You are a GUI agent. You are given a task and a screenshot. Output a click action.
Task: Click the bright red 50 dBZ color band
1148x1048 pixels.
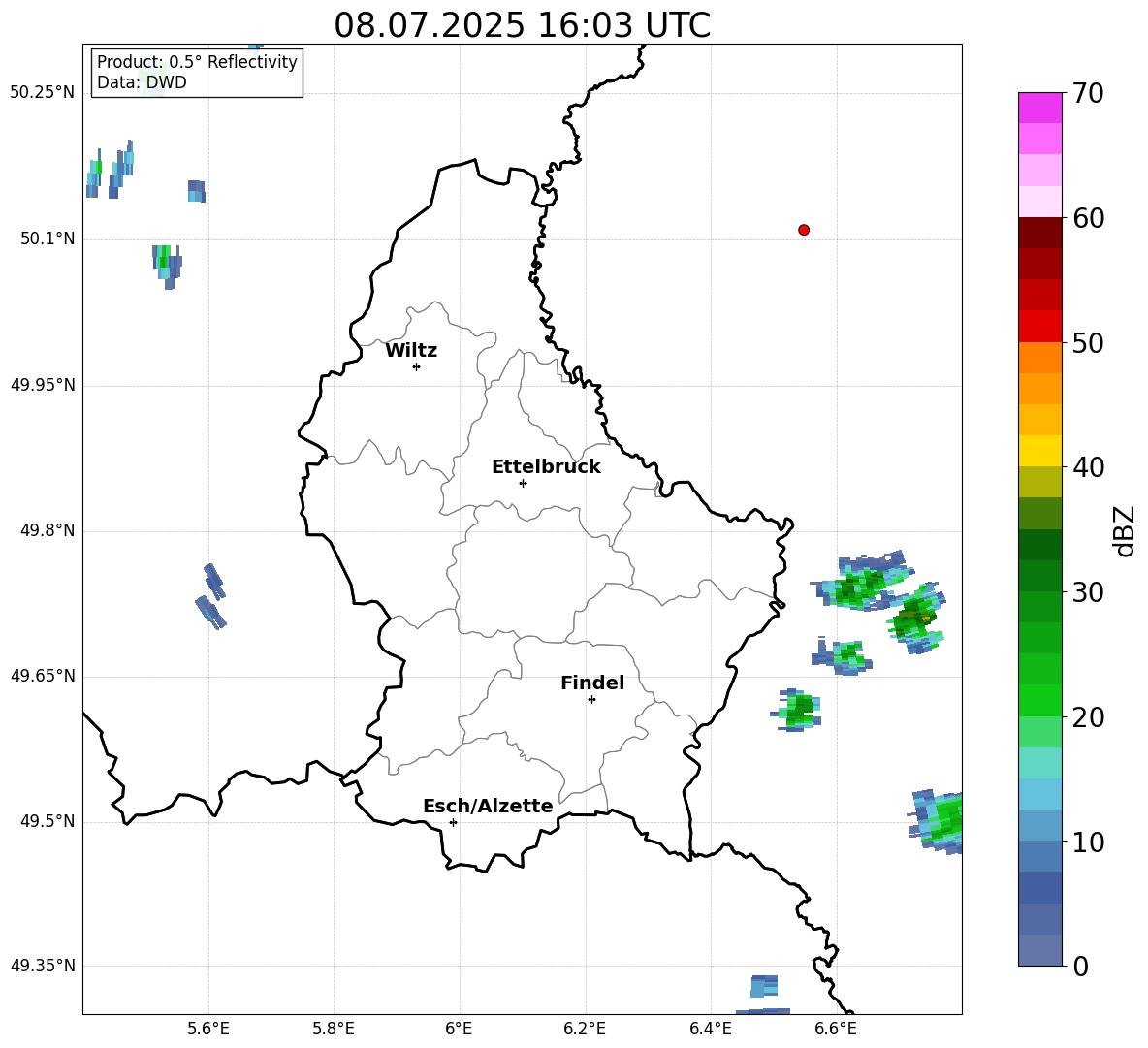(1039, 327)
